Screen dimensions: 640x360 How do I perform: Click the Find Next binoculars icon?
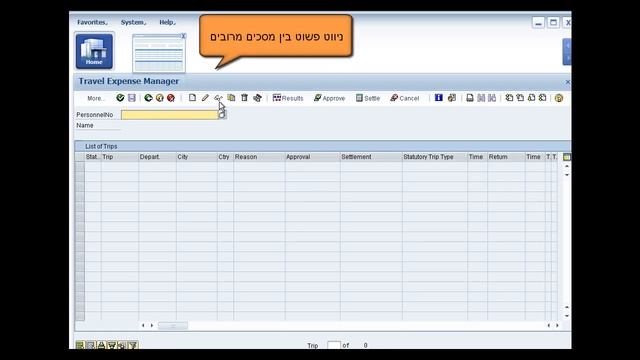tap(492, 98)
